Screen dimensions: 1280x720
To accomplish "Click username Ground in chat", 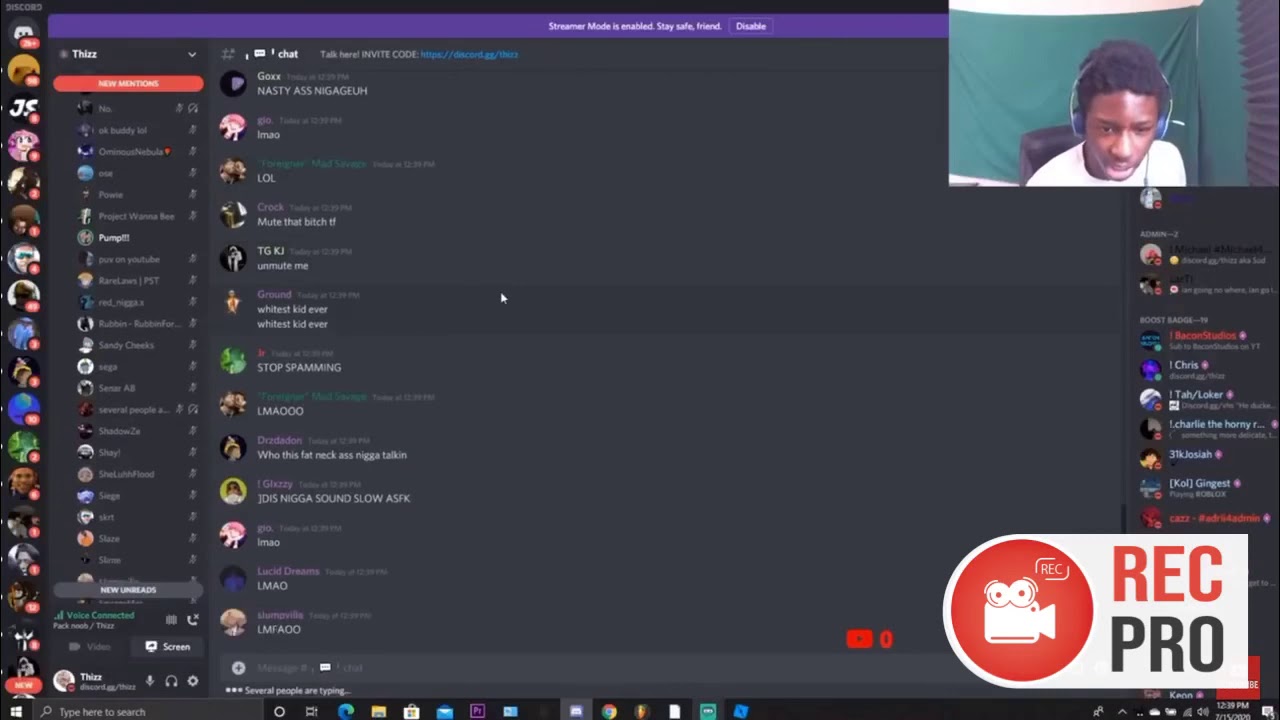I will click(274, 295).
